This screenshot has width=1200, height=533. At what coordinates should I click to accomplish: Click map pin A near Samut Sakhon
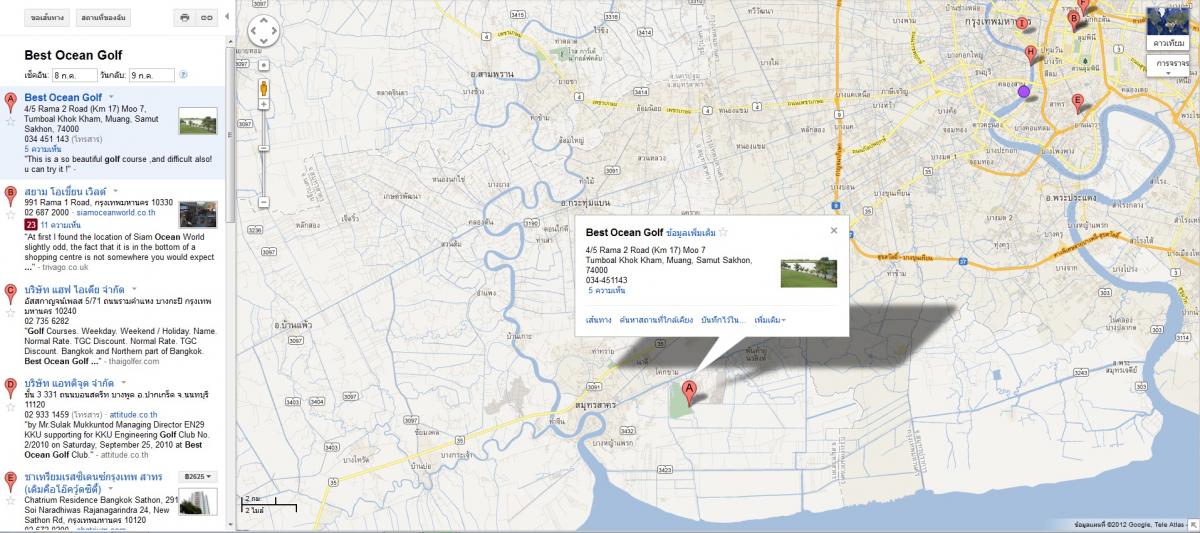click(688, 391)
